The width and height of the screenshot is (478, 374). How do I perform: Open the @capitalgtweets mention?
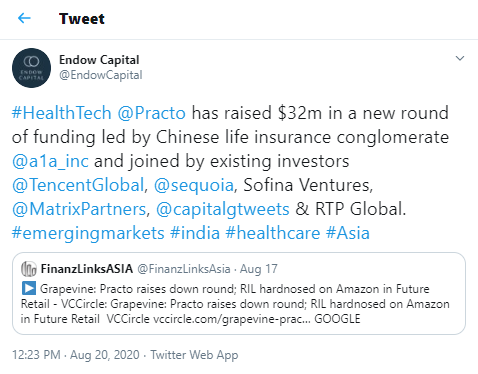point(223,209)
